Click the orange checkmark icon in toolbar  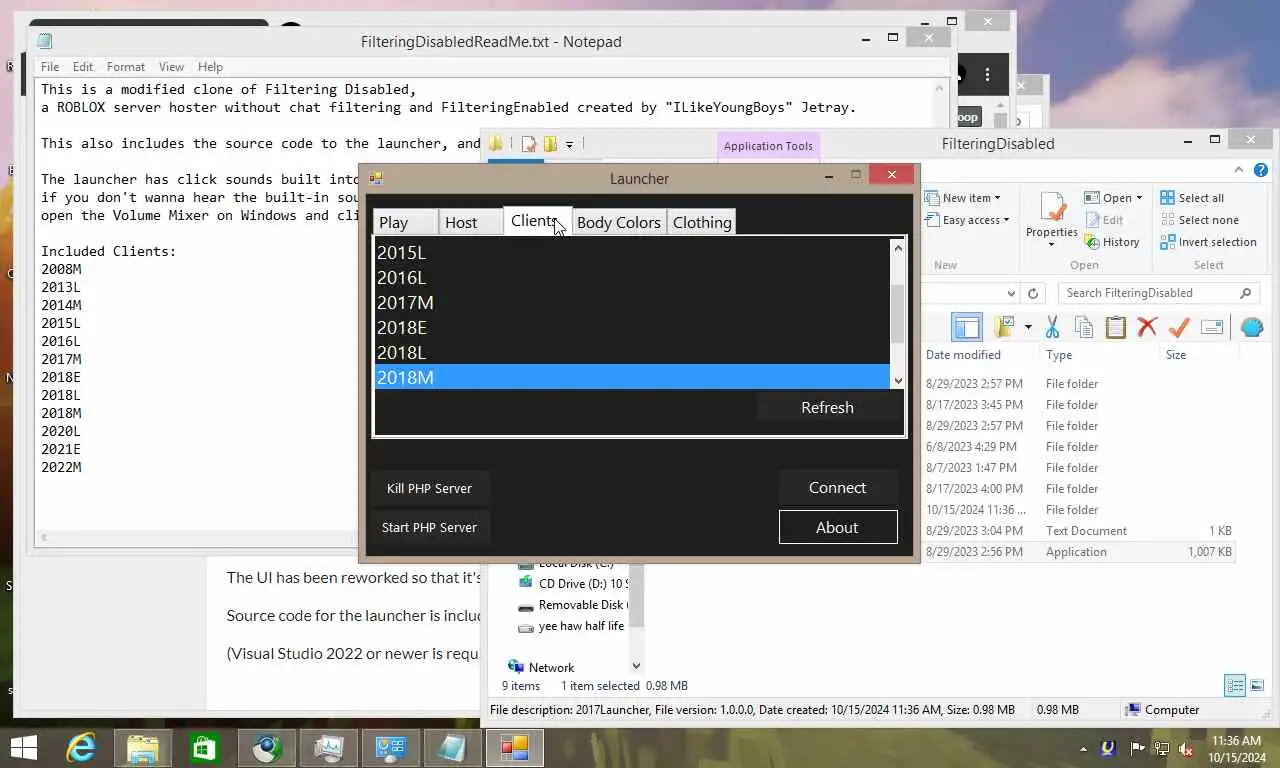[1179, 327]
